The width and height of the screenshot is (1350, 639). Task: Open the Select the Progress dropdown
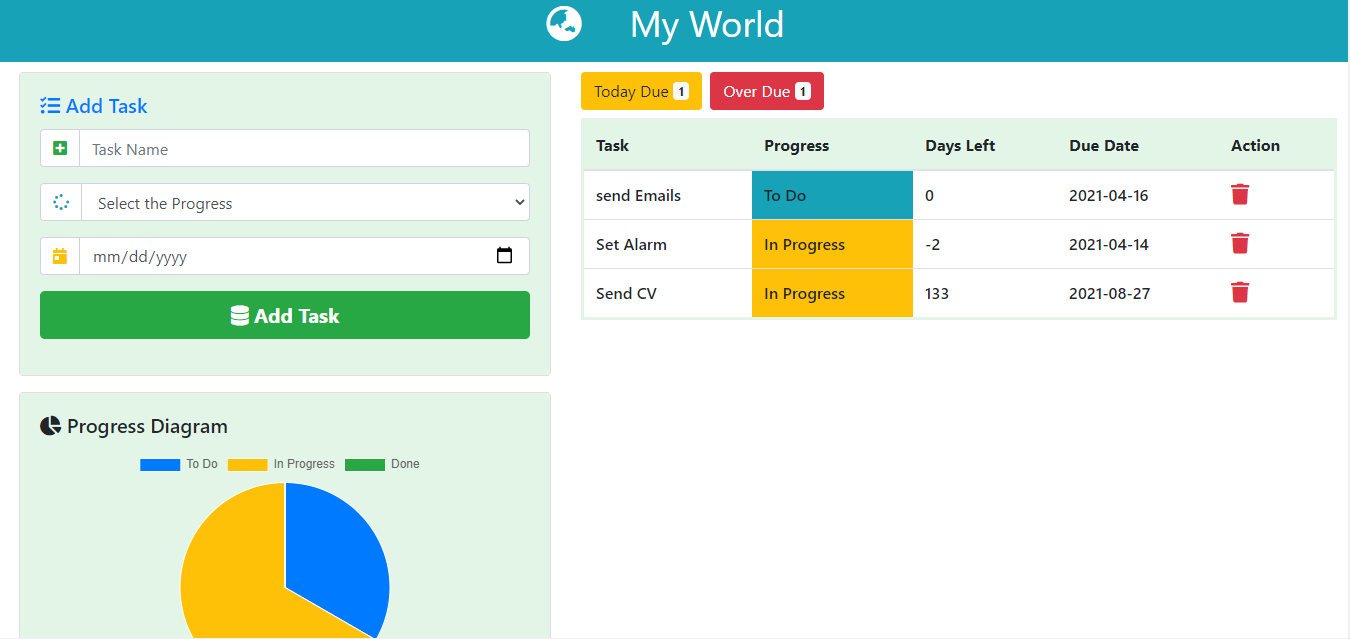[306, 202]
